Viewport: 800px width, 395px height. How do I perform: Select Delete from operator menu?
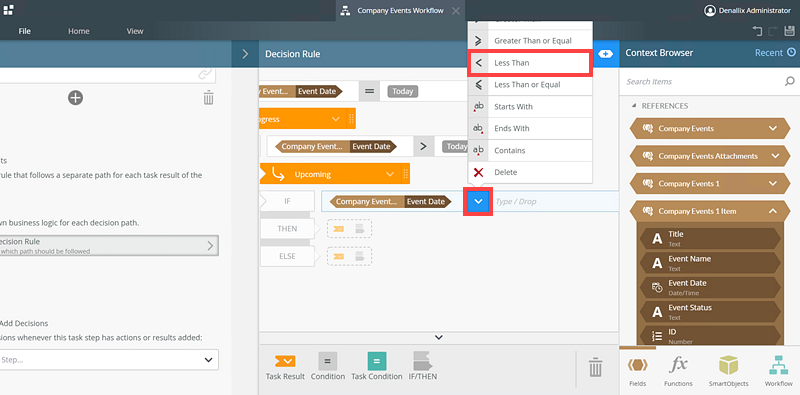pyautogui.click(x=530, y=172)
